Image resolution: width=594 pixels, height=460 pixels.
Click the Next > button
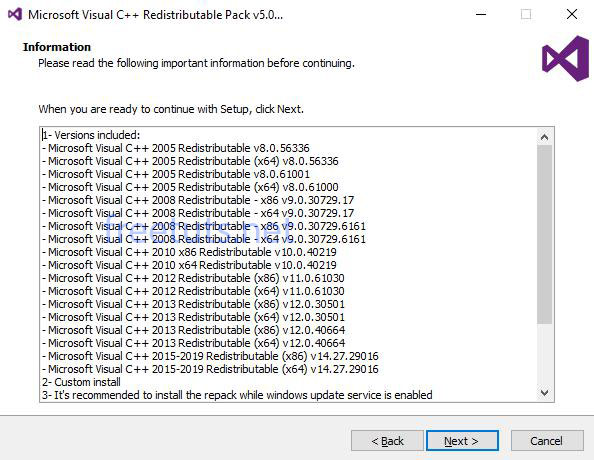[x=462, y=441]
